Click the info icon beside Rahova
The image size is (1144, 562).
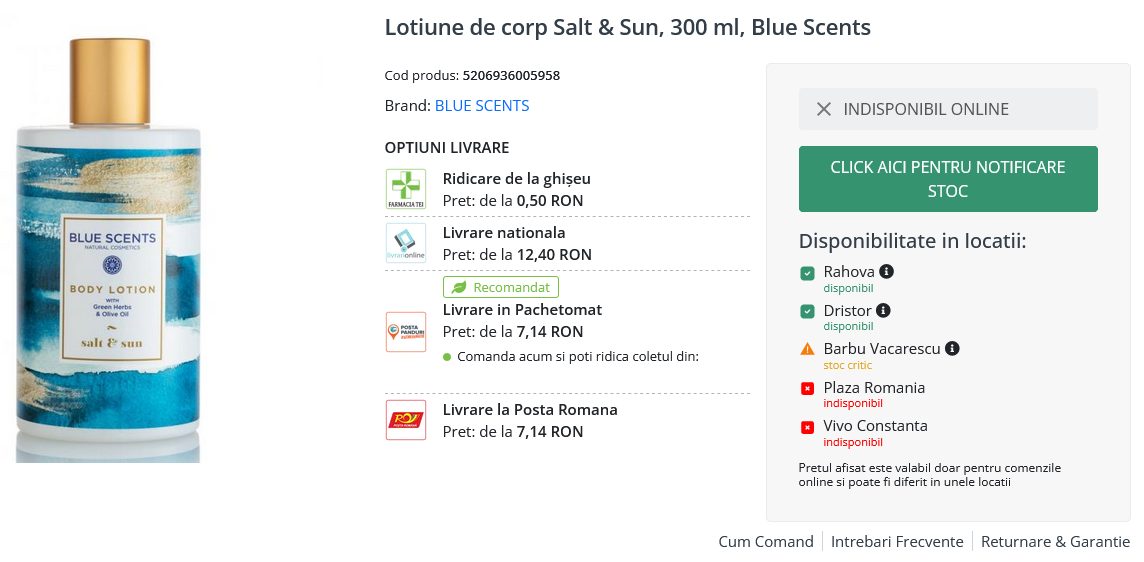click(886, 272)
